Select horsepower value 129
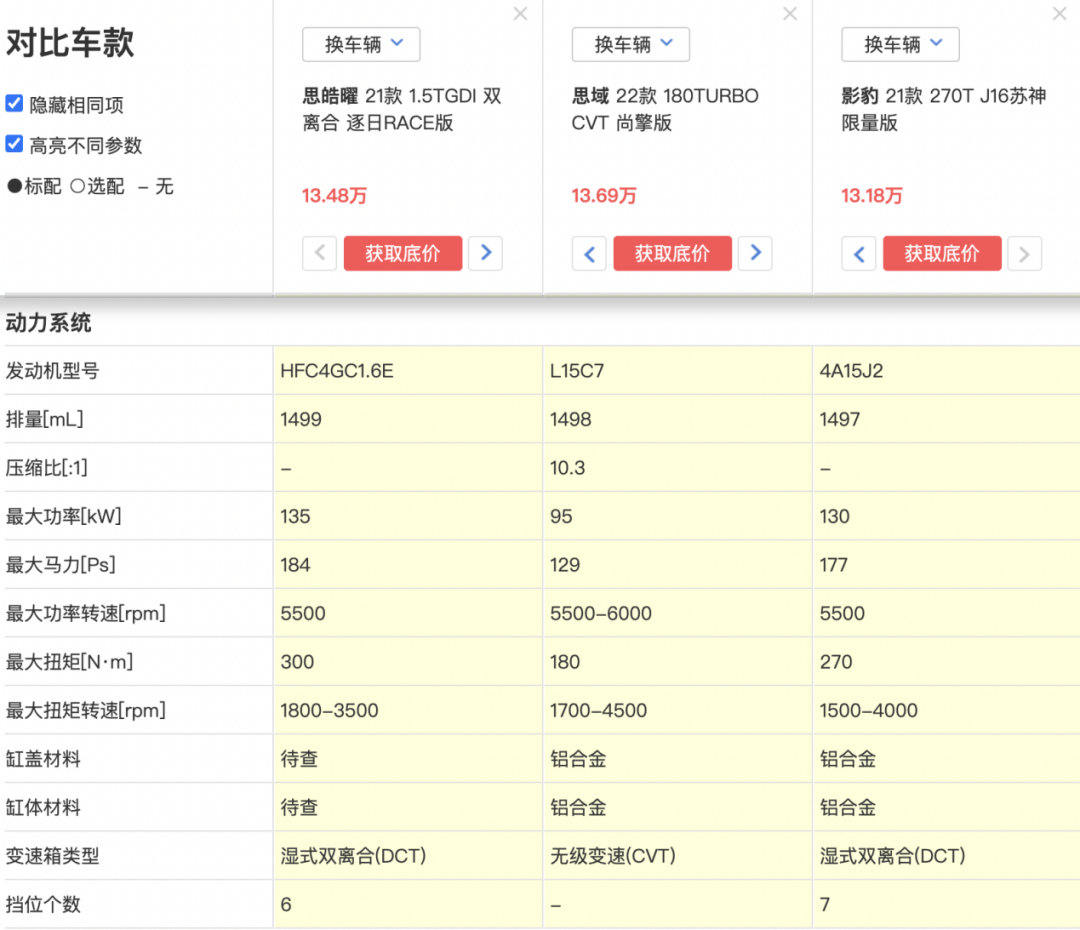1080x930 pixels. tap(565, 566)
